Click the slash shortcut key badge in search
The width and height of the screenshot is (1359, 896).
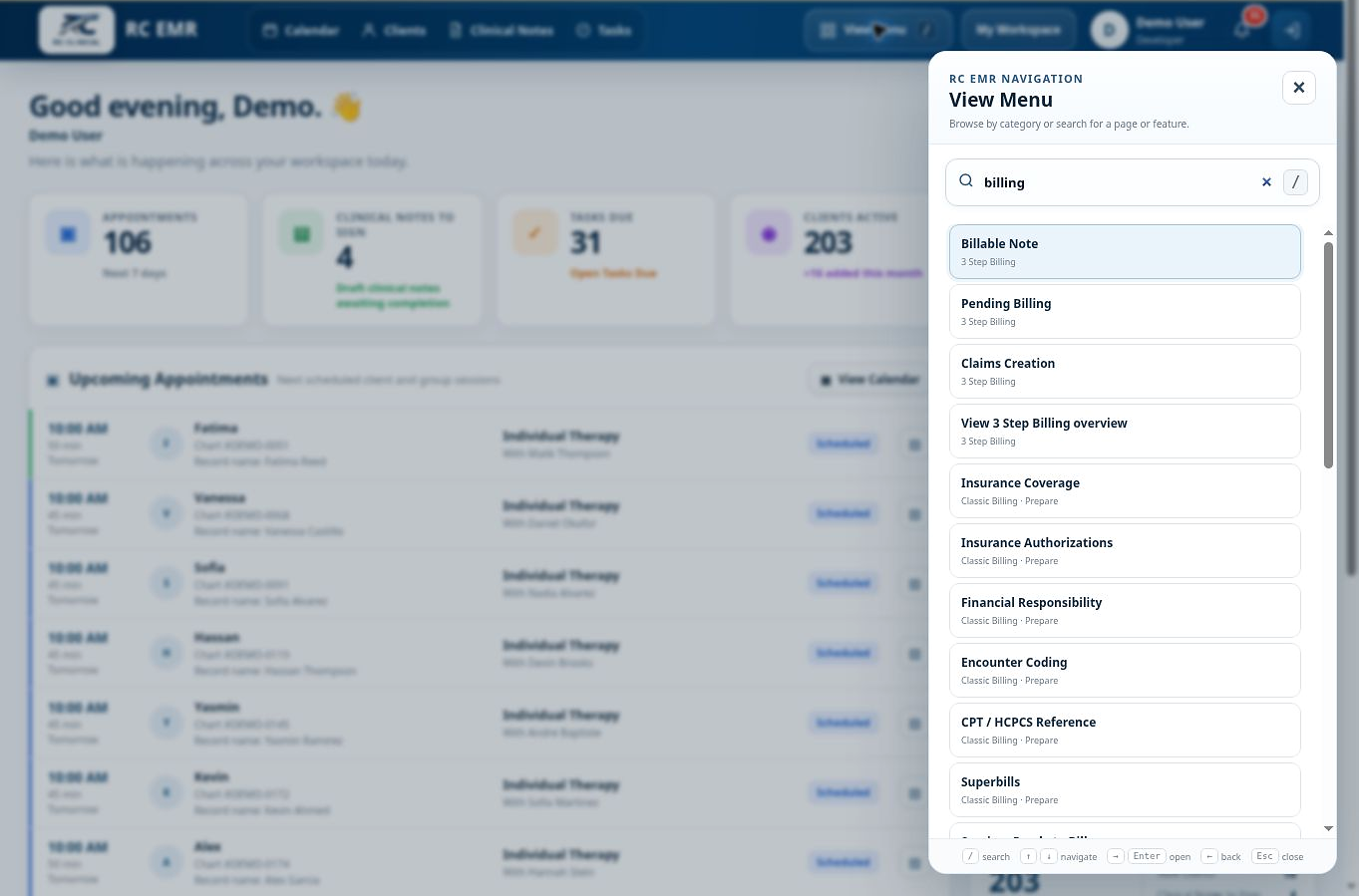[x=1295, y=182]
